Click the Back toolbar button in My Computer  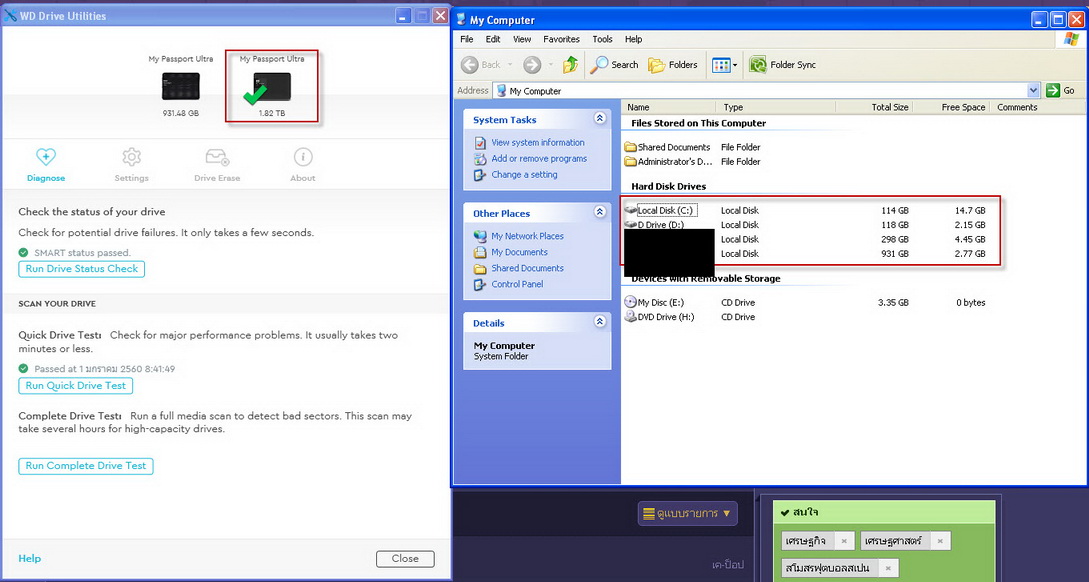[481, 65]
